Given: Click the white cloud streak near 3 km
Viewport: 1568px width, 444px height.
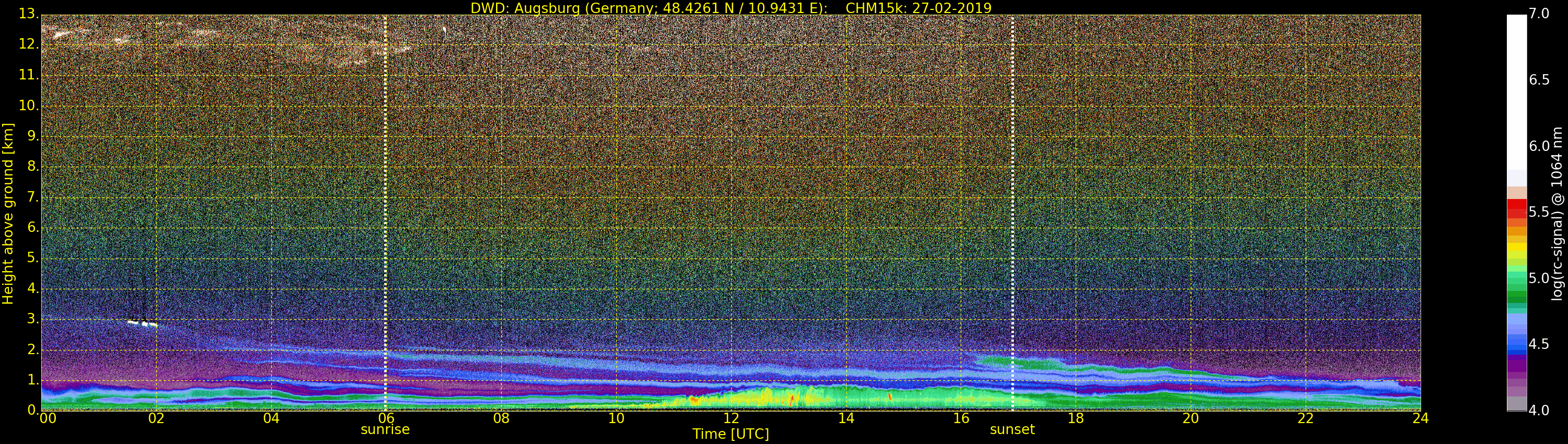Looking at the screenshot, I should 142,323.
